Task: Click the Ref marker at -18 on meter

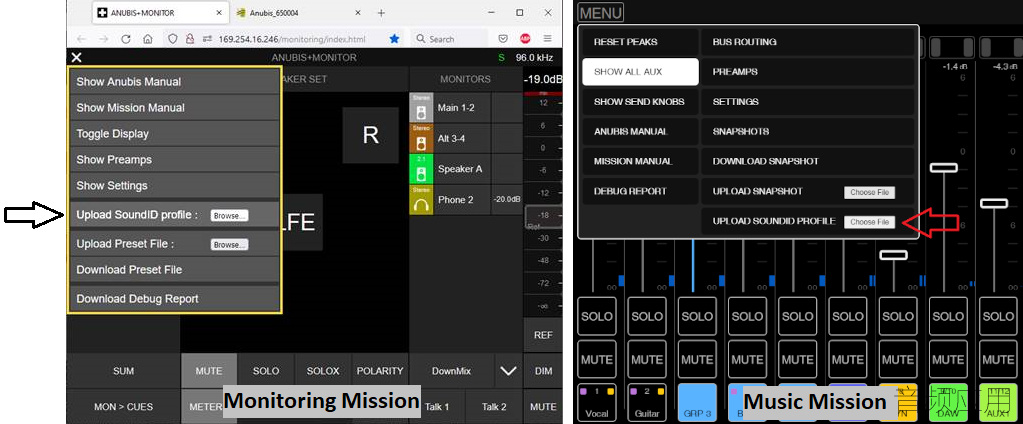Action: [x=543, y=217]
